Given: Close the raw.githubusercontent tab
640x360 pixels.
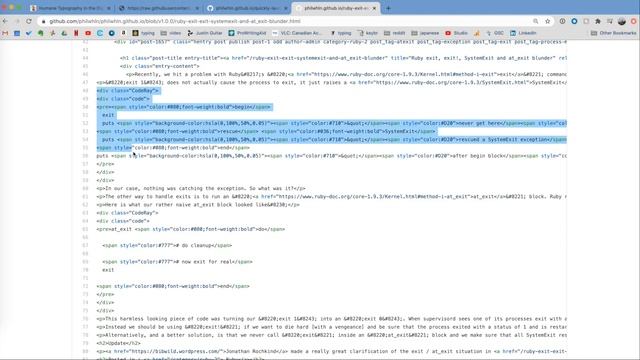Looking at the screenshot, I should click(197, 8).
